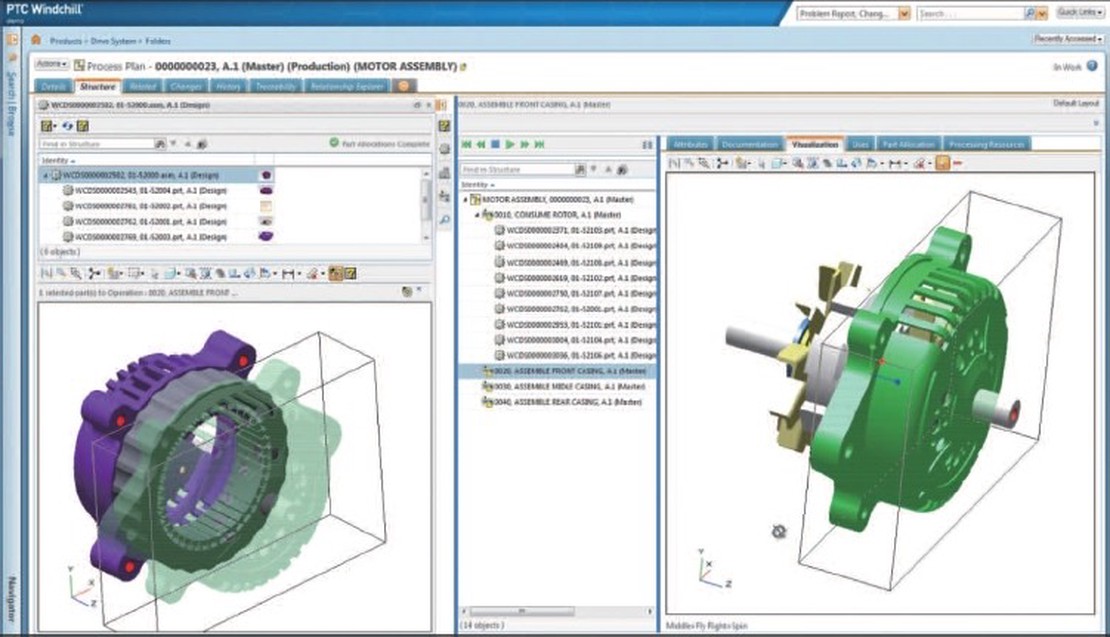Click the Home icon in breadcrumb bar
The image size is (1110, 637).
point(37,41)
